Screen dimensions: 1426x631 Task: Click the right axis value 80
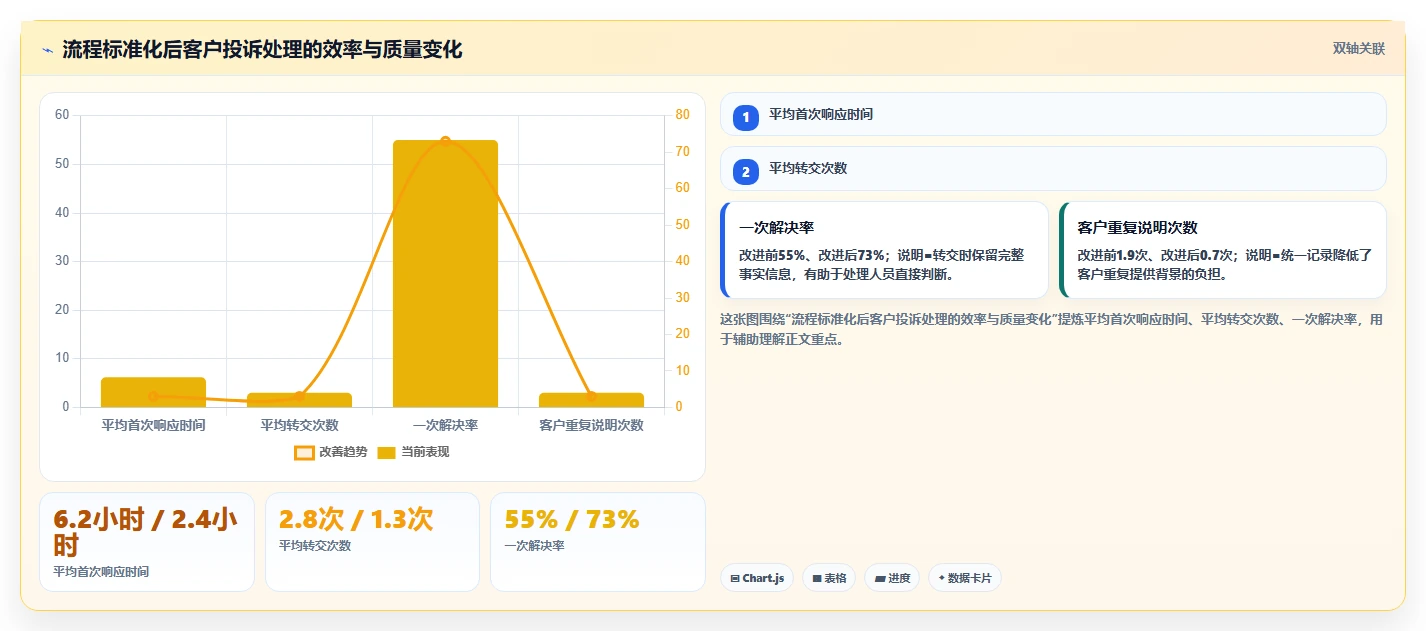[x=682, y=115]
